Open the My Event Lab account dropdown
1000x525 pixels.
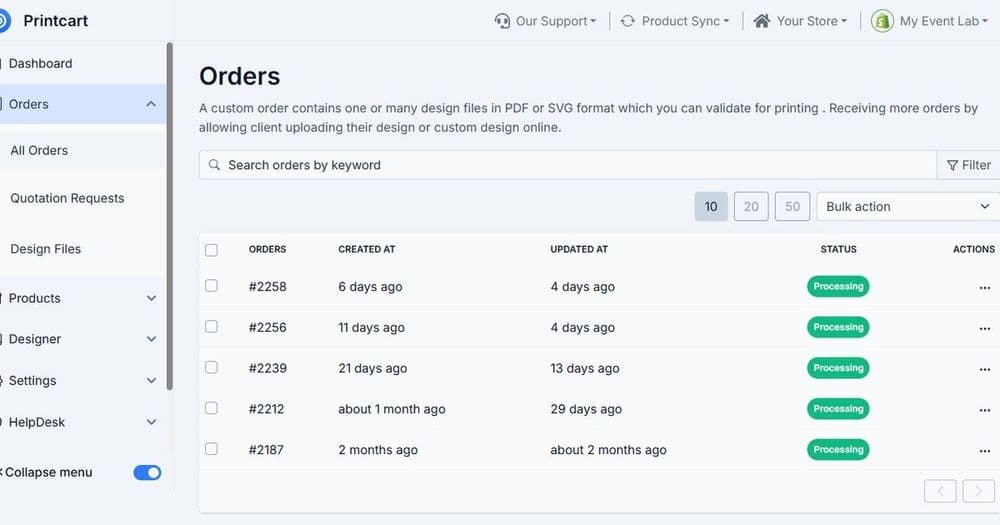click(930, 21)
